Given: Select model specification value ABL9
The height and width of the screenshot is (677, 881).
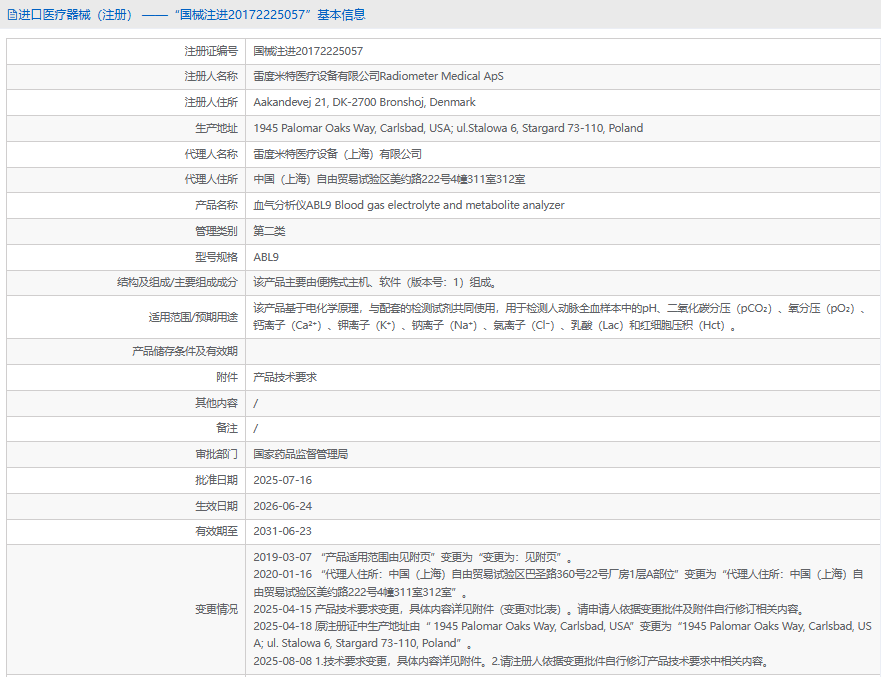Looking at the screenshot, I should (x=266, y=257).
